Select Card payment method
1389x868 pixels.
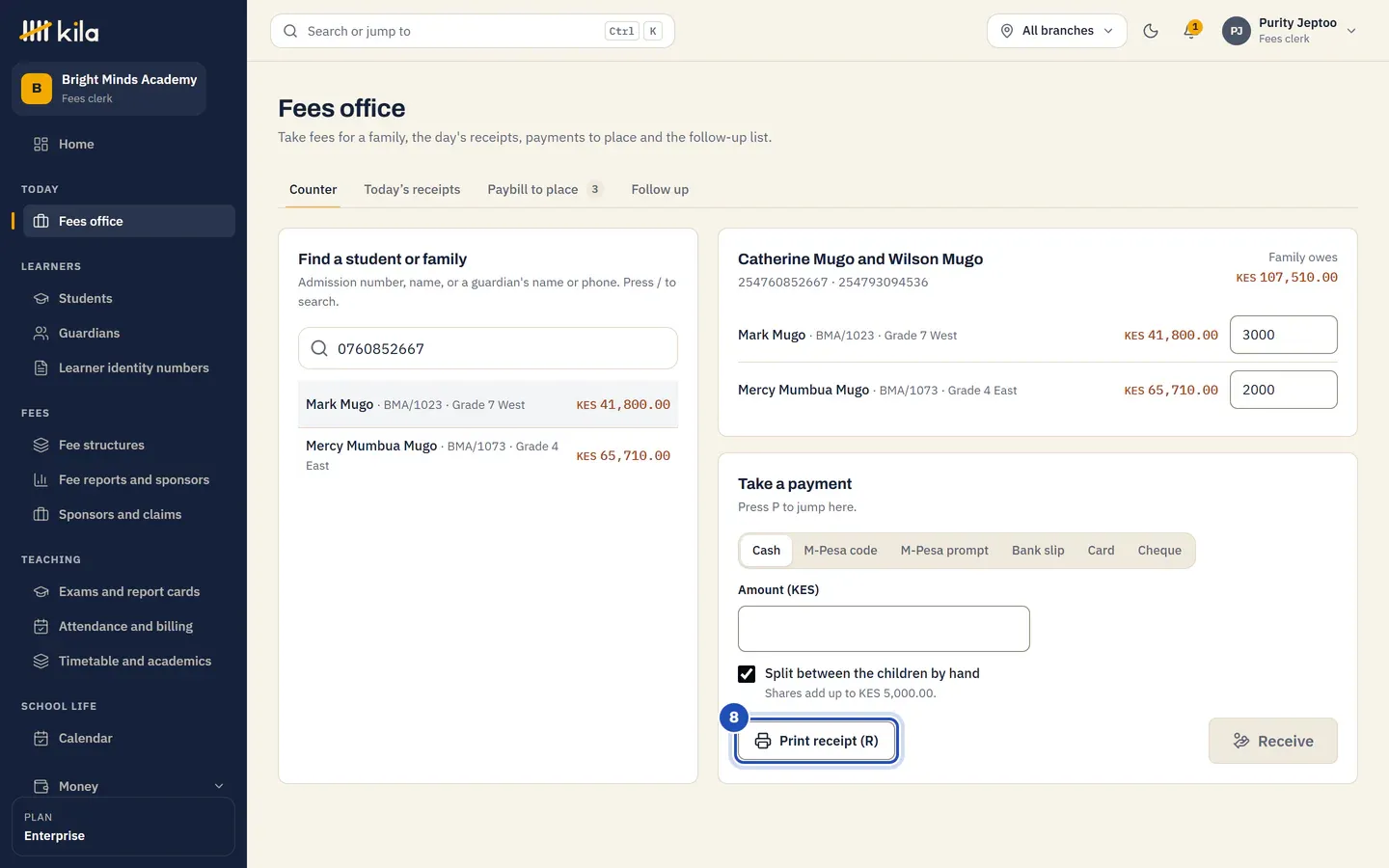pos(1101,551)
